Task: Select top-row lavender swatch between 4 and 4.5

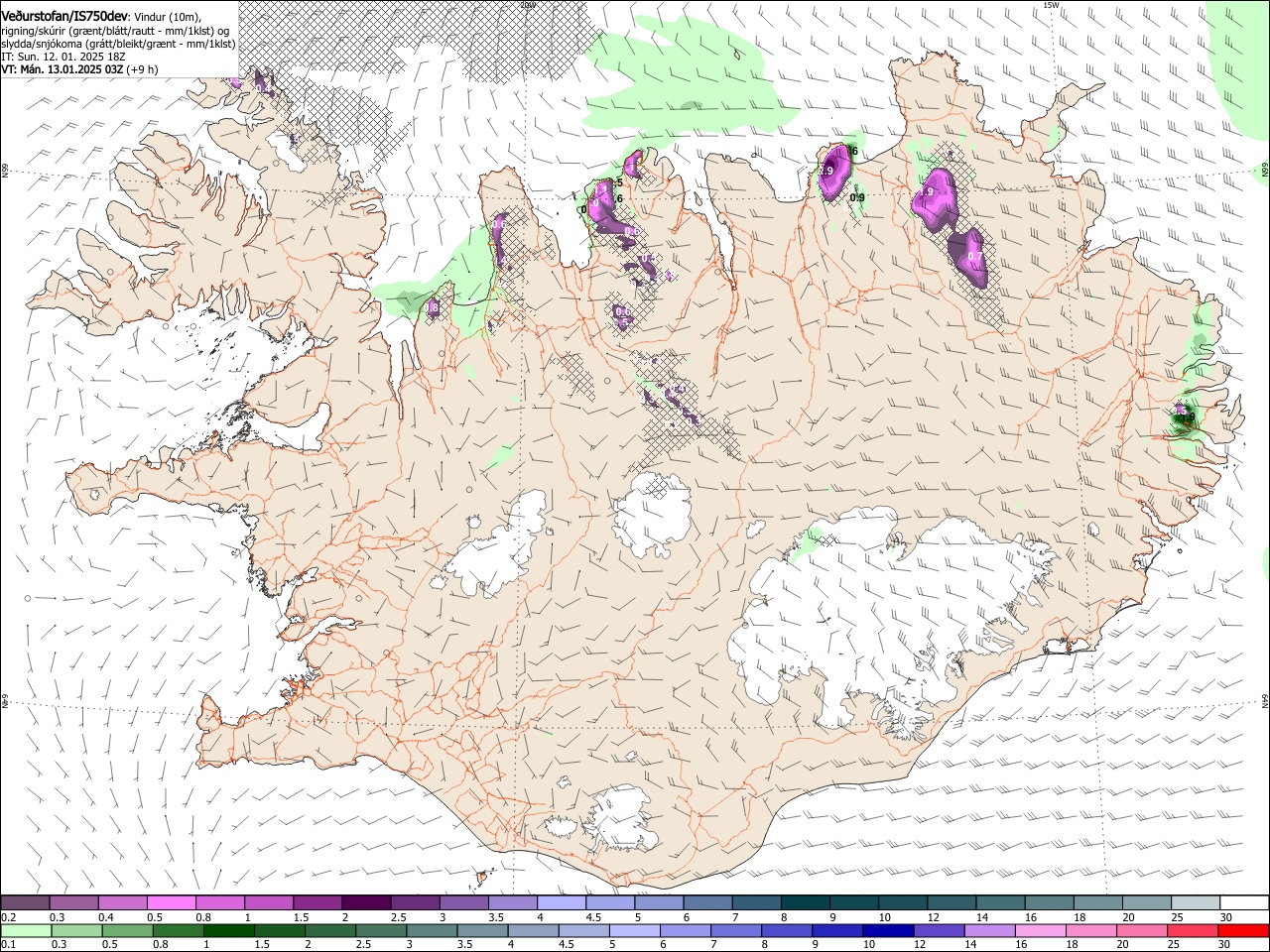Action: [x=561, y=902]
